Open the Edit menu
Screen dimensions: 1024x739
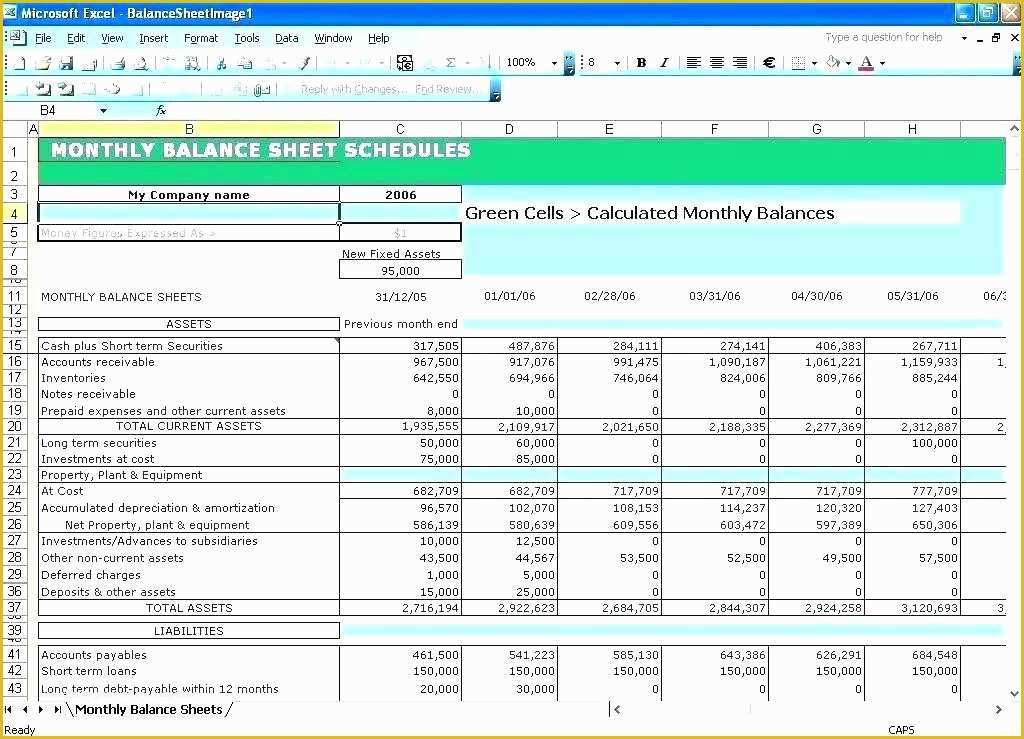[76, 38]
